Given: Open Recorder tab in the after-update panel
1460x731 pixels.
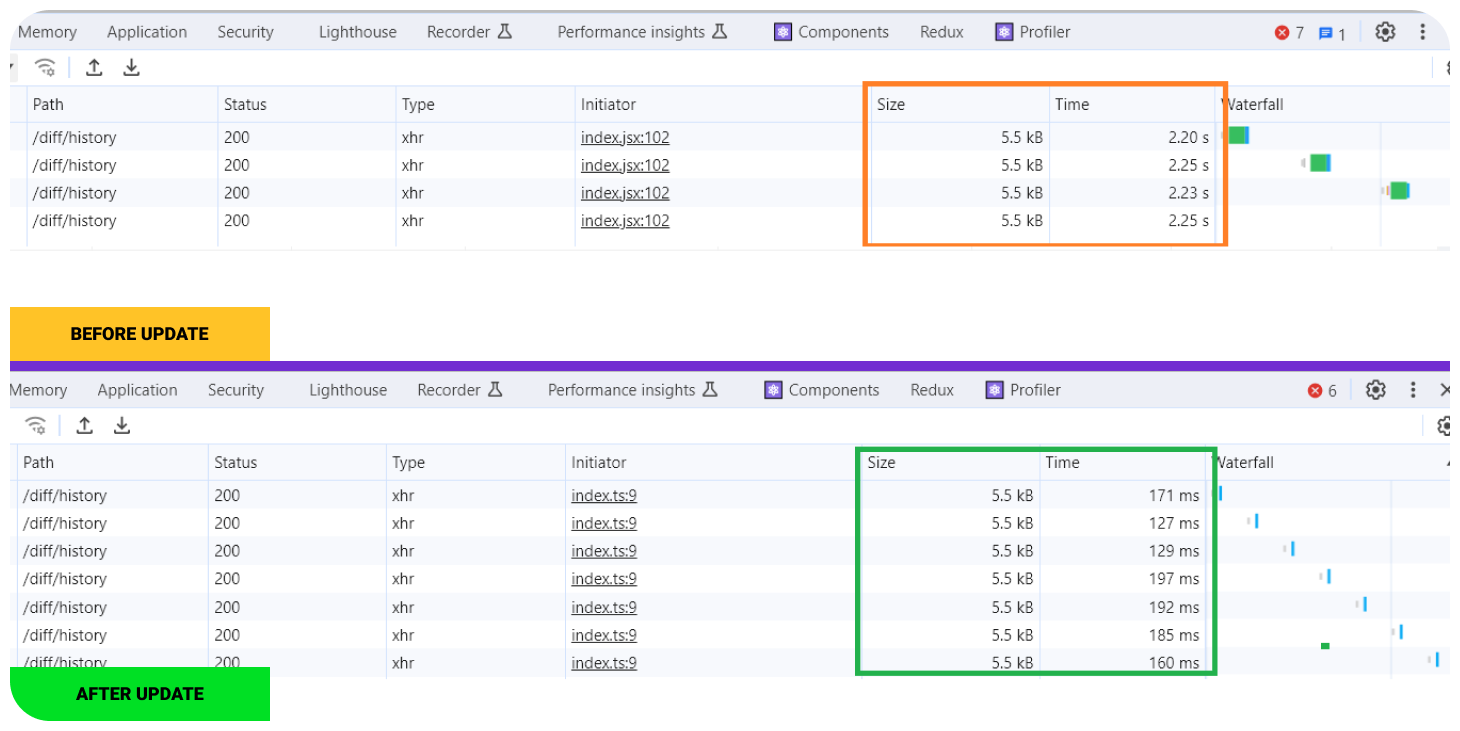Looking at the screenshot, I should tap(459, 390).
